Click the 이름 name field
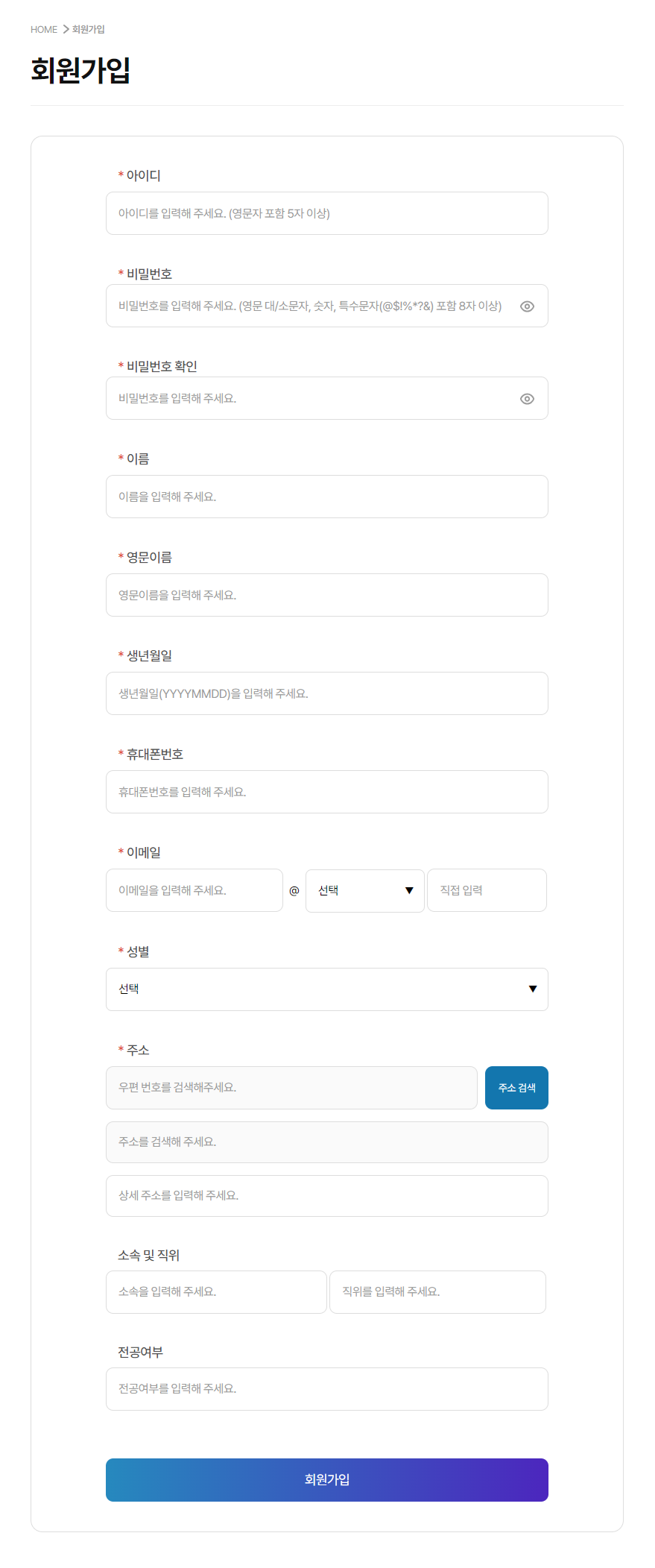The width and height of the screenshot is (655, 1568). [x=326, y=497]
